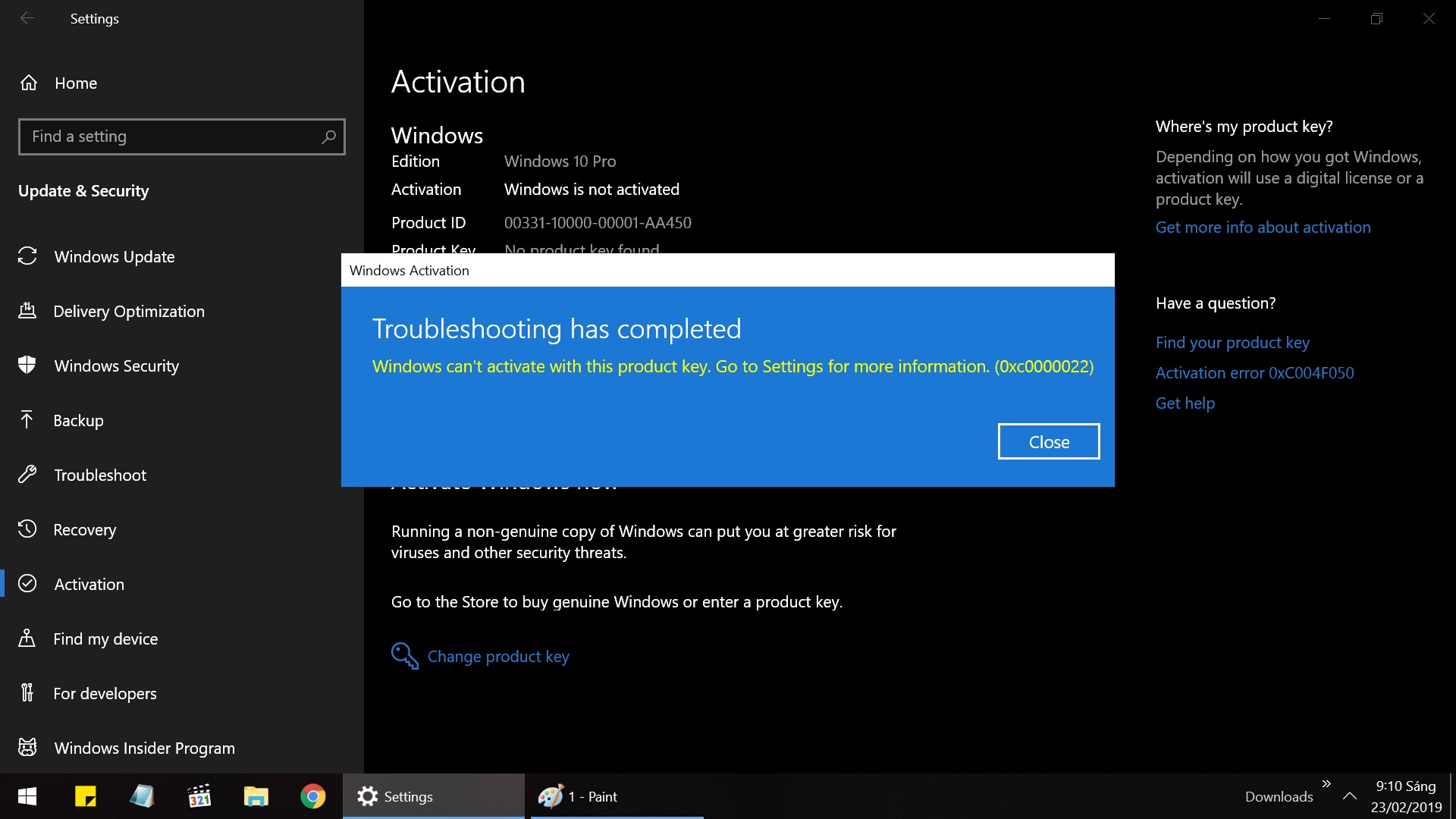Click Find your product key link

pos(1232,343)
